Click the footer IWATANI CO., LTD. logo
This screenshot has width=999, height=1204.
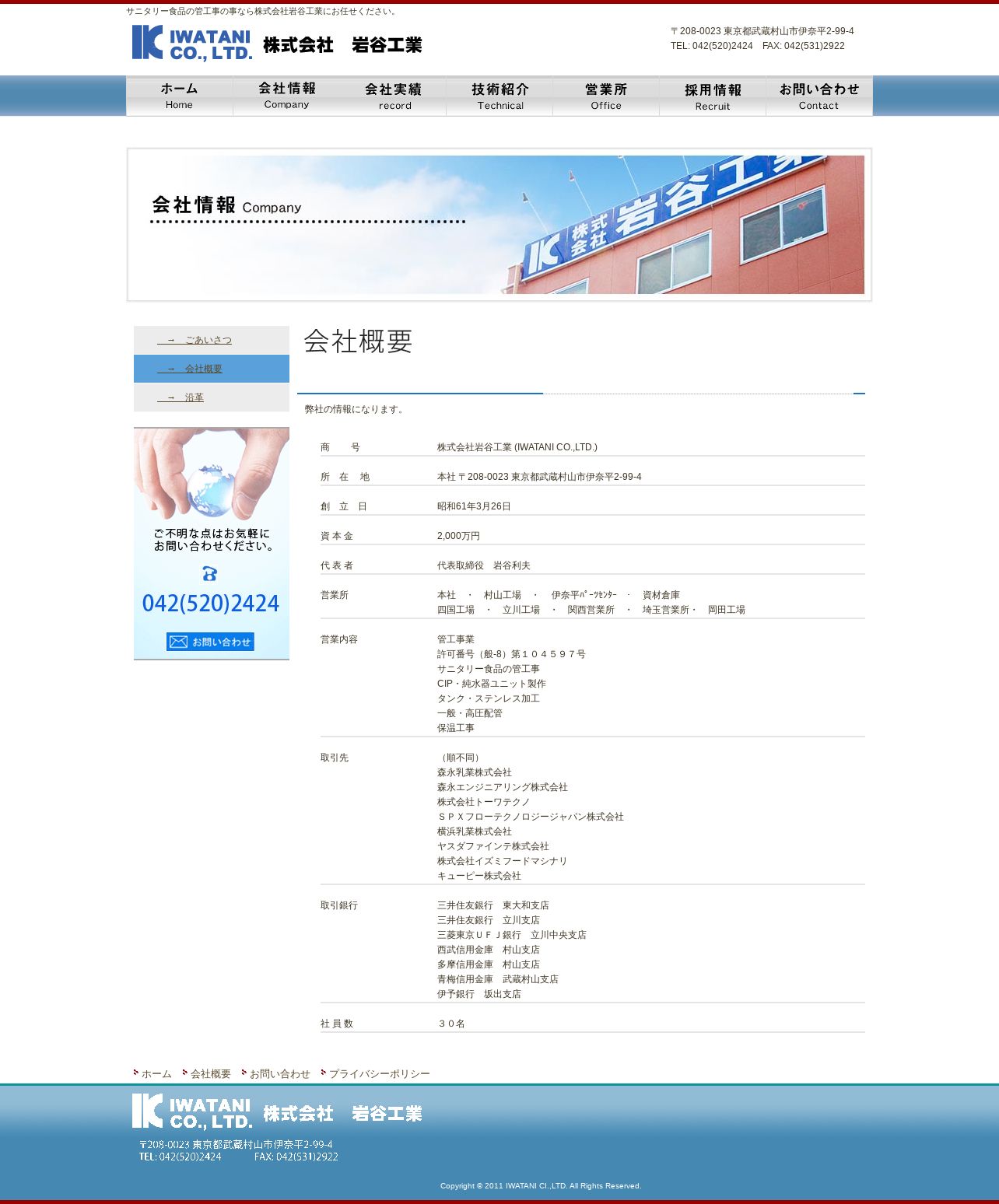pyautogui.click(x=277, y=1111)
